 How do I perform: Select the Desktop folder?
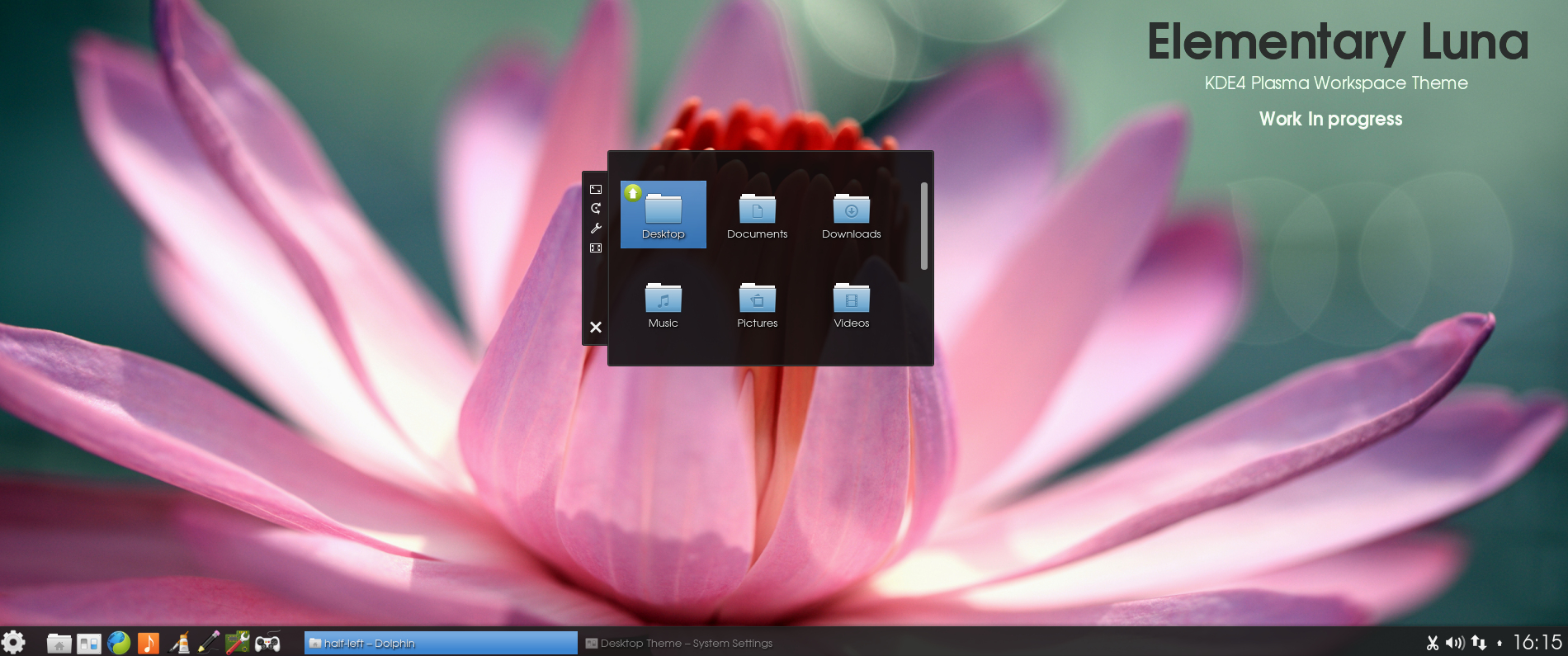point(664,215)
